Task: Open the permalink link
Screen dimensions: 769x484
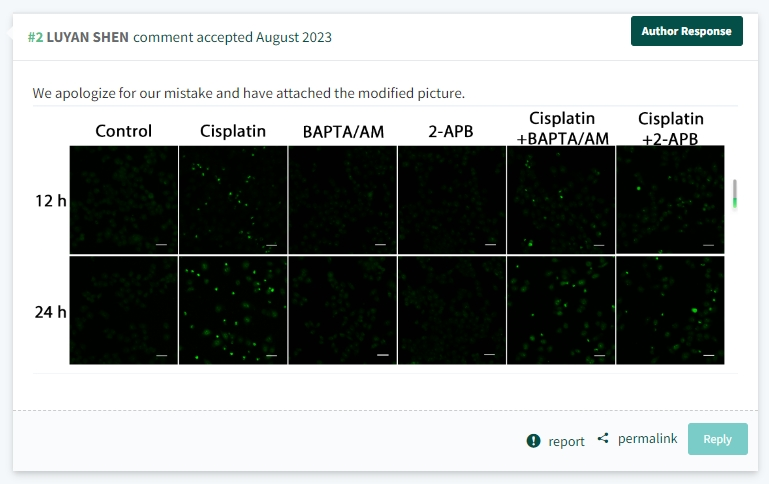Action: [x=647, y=438]
